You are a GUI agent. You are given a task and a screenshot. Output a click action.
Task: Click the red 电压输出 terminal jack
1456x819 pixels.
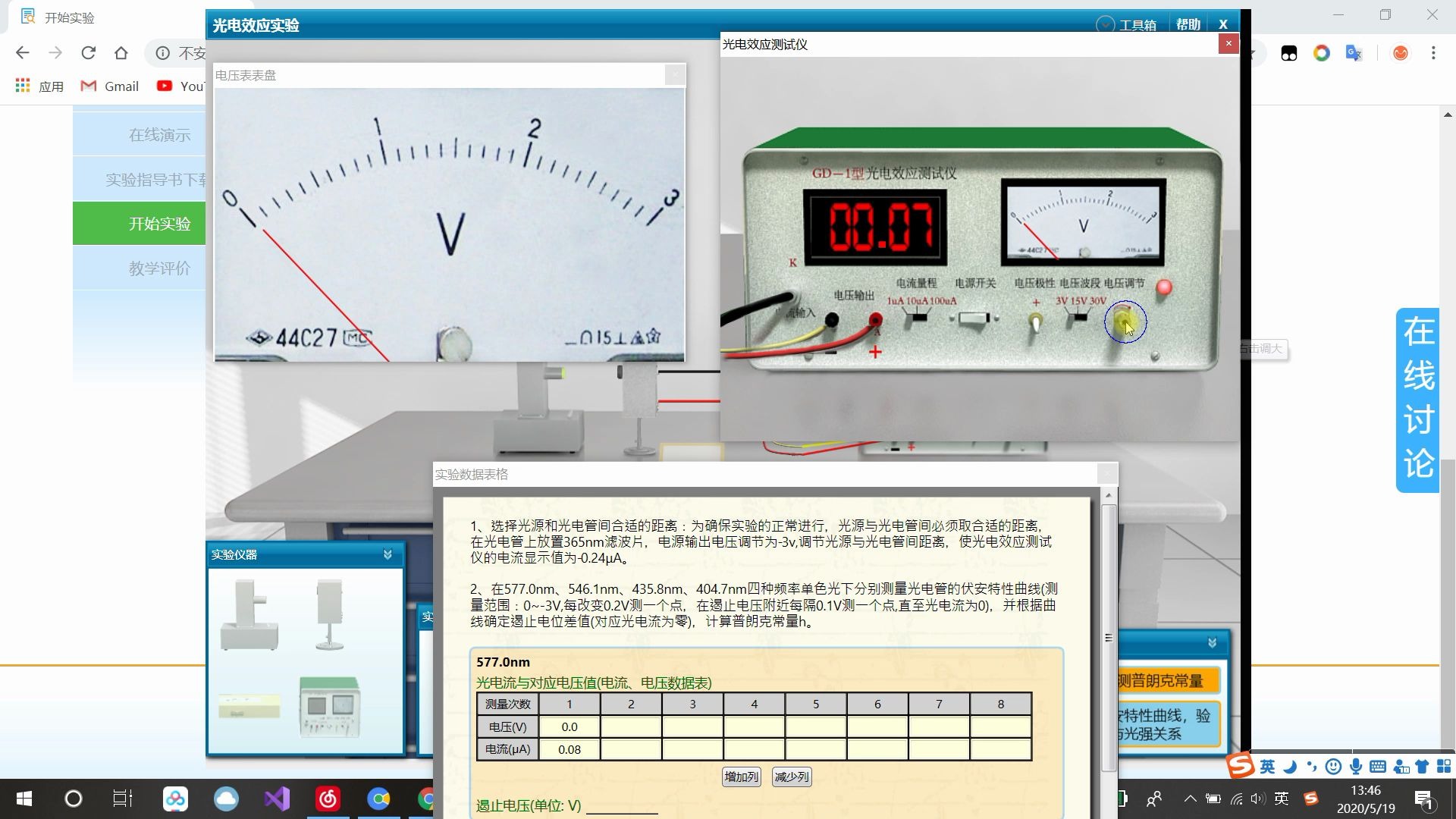click(875, 319)
